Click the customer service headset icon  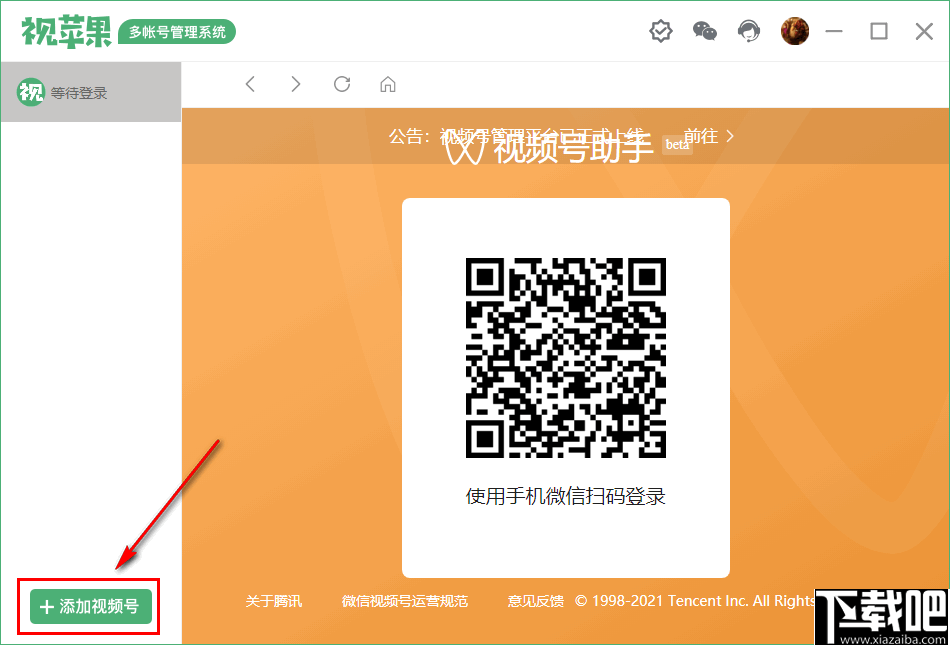[748, 31]
